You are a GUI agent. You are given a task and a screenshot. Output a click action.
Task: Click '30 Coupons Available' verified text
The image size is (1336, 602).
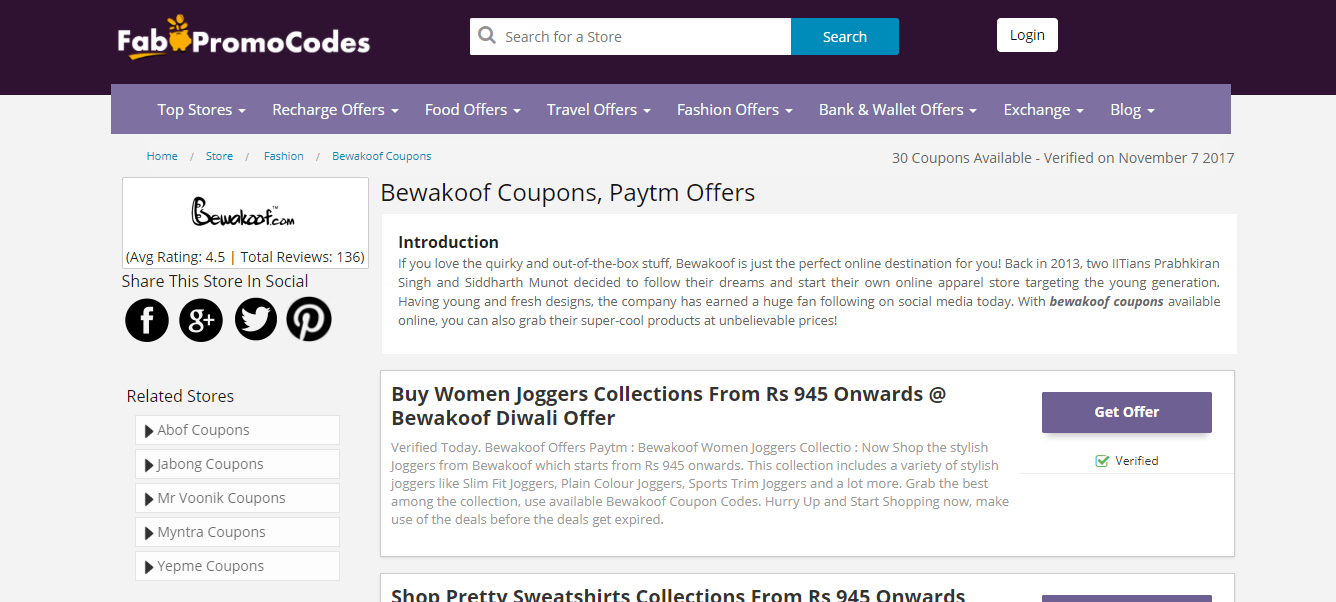point(1063,158)
